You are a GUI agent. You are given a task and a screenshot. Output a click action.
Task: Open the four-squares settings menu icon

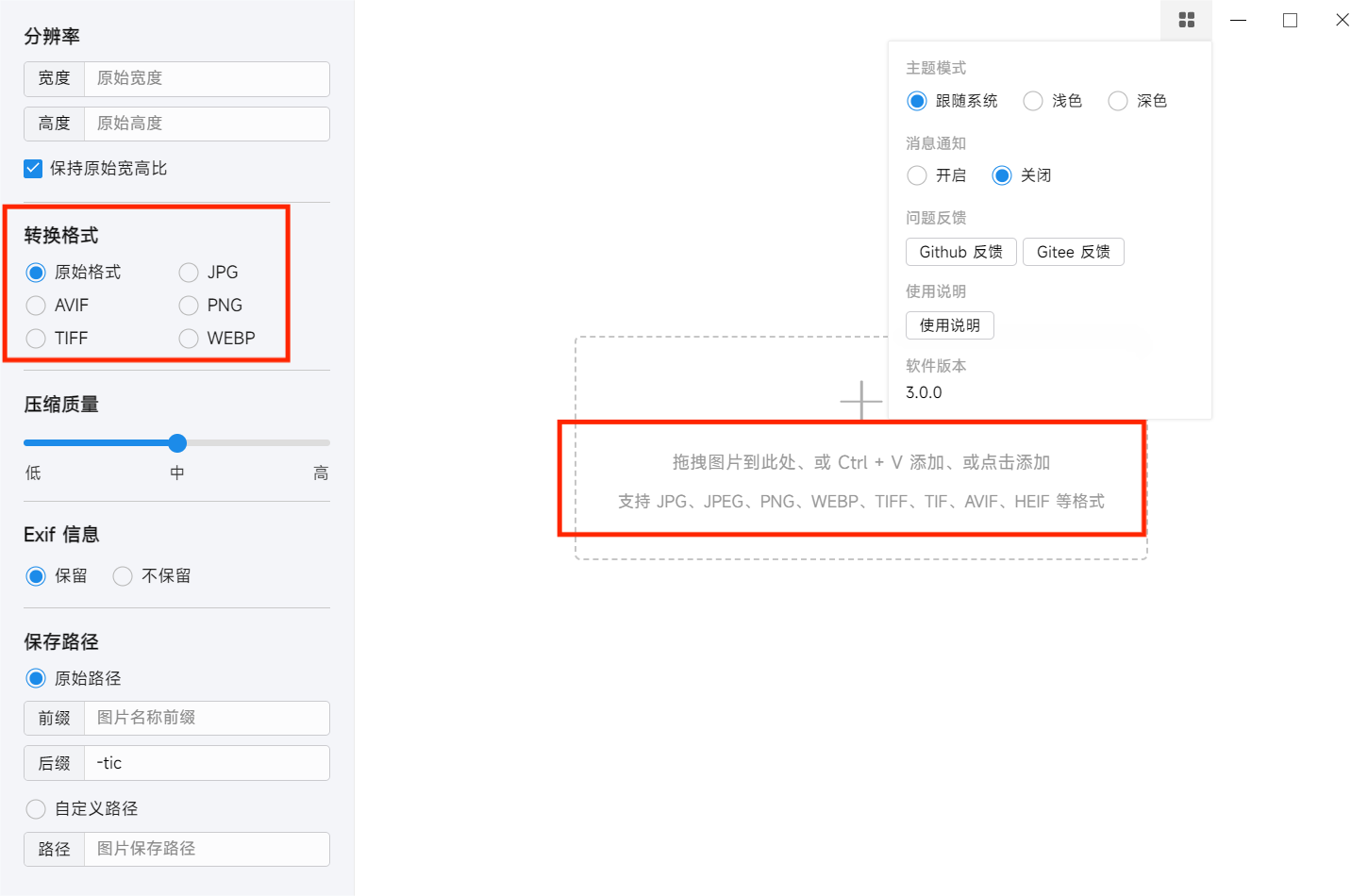click(1186, 20)
